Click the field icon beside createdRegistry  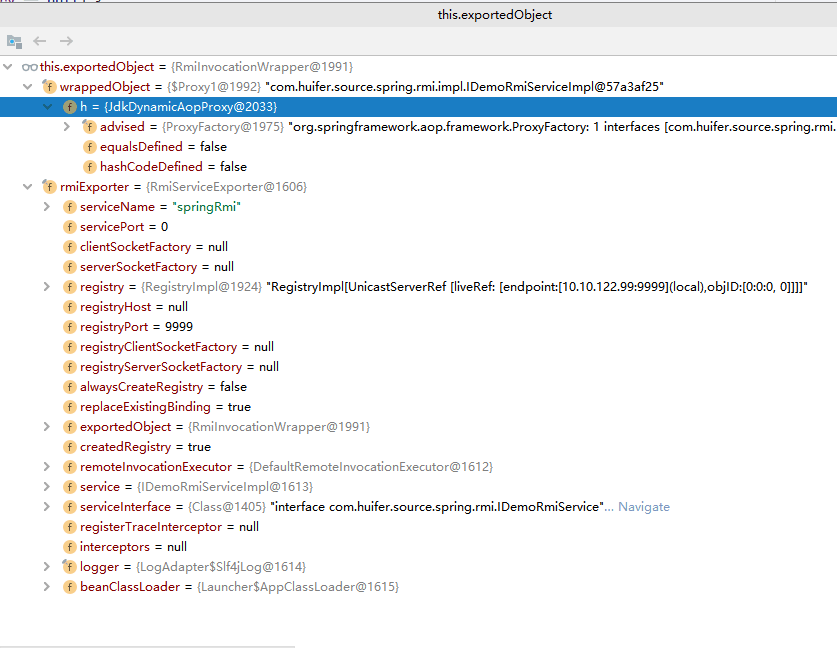[69, 447]
